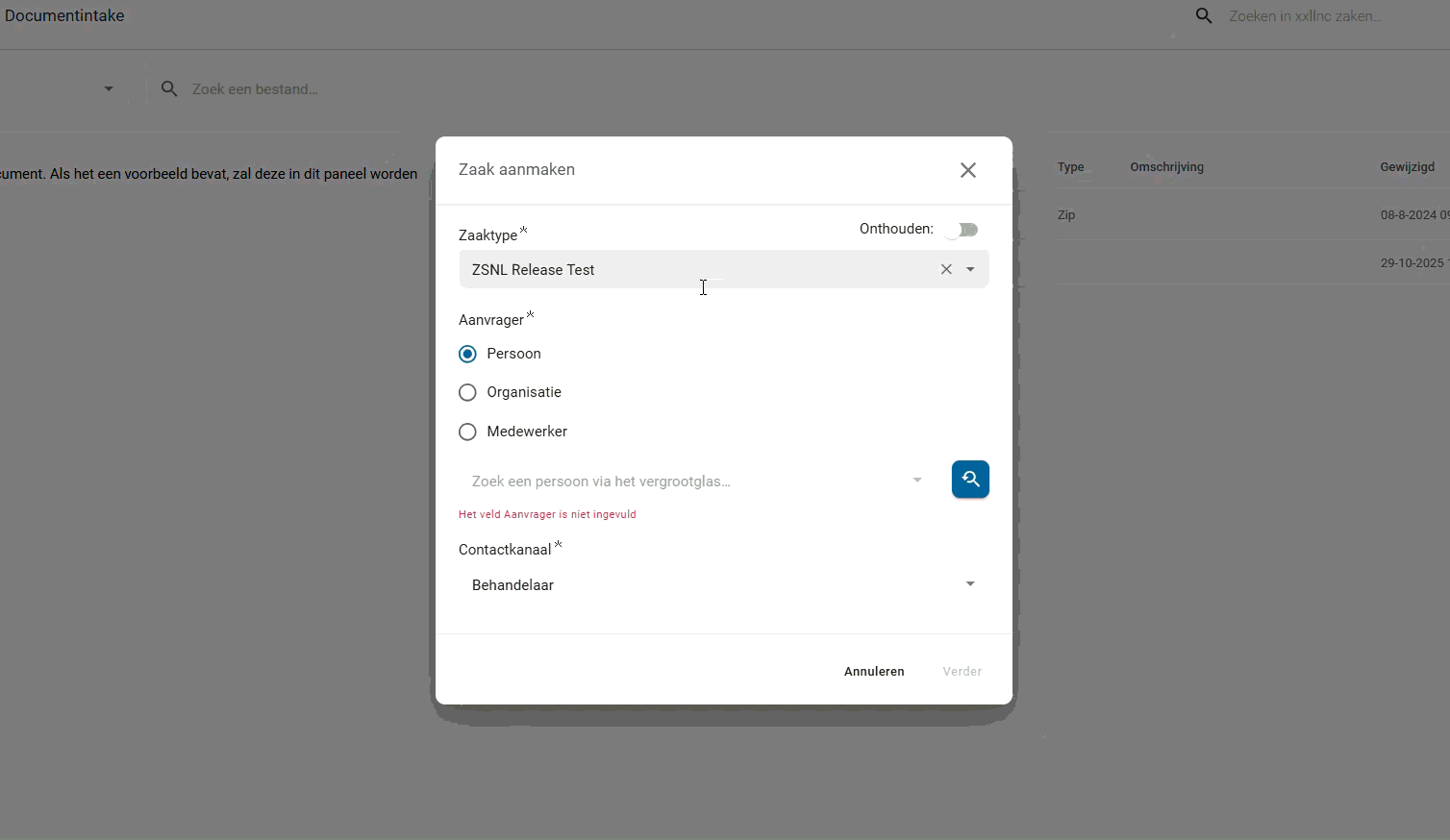Open the Contactkanaal Behandelaar dropdown
The width and height of the screenshot is (1450, 840).
[969, 584]
